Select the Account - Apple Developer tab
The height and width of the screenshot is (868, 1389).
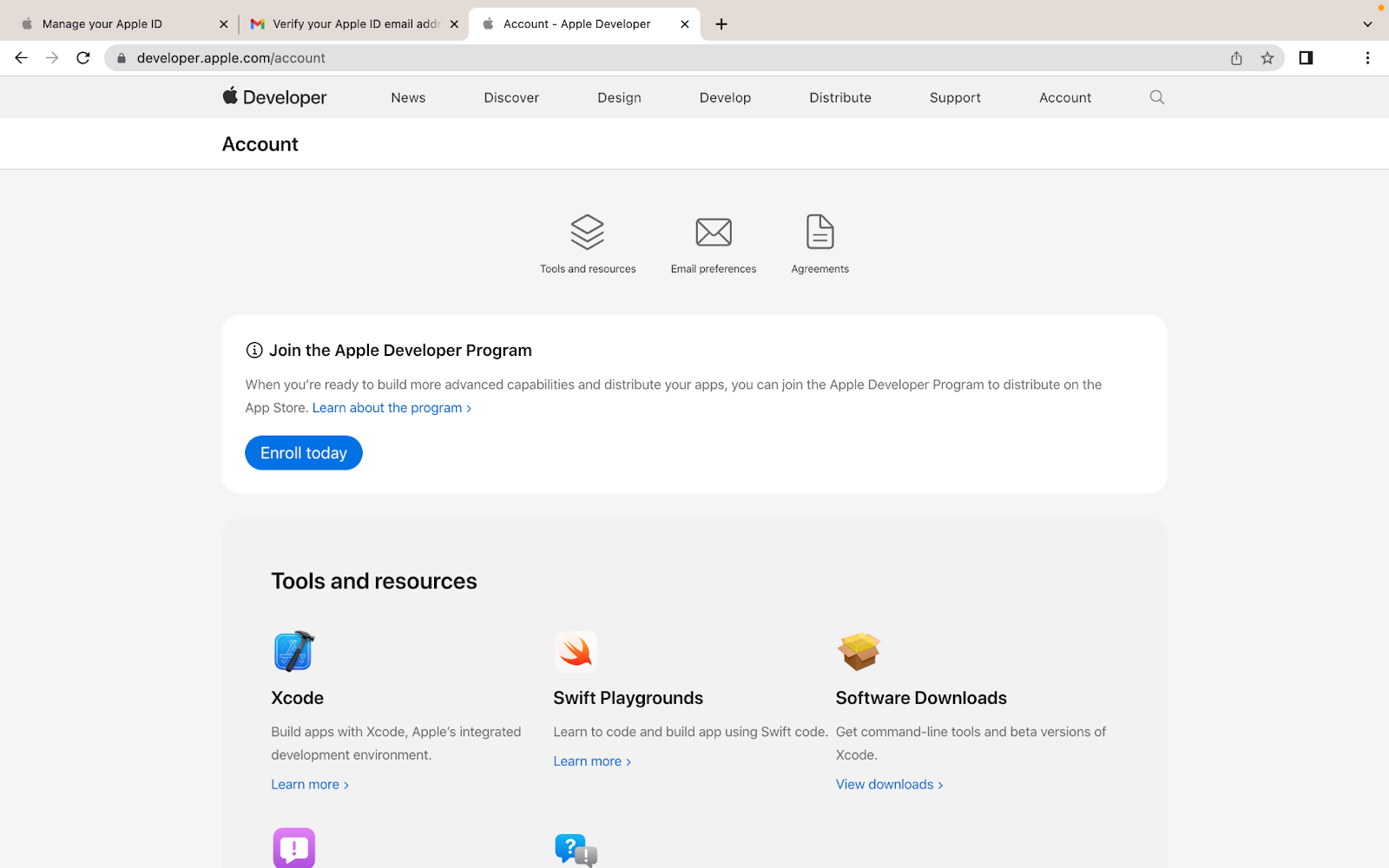[583, 24]
